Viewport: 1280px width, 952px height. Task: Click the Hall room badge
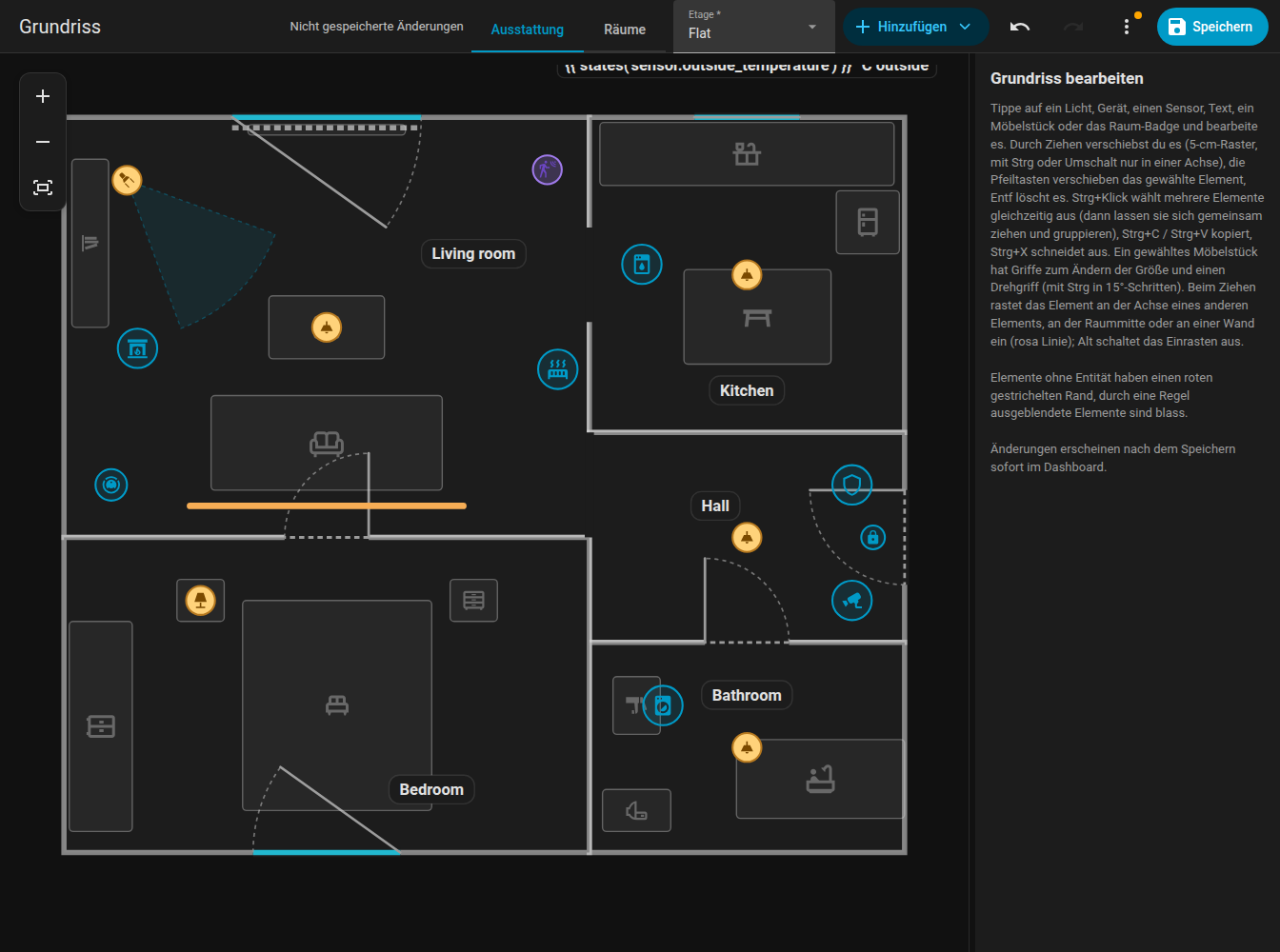[715, 506]
